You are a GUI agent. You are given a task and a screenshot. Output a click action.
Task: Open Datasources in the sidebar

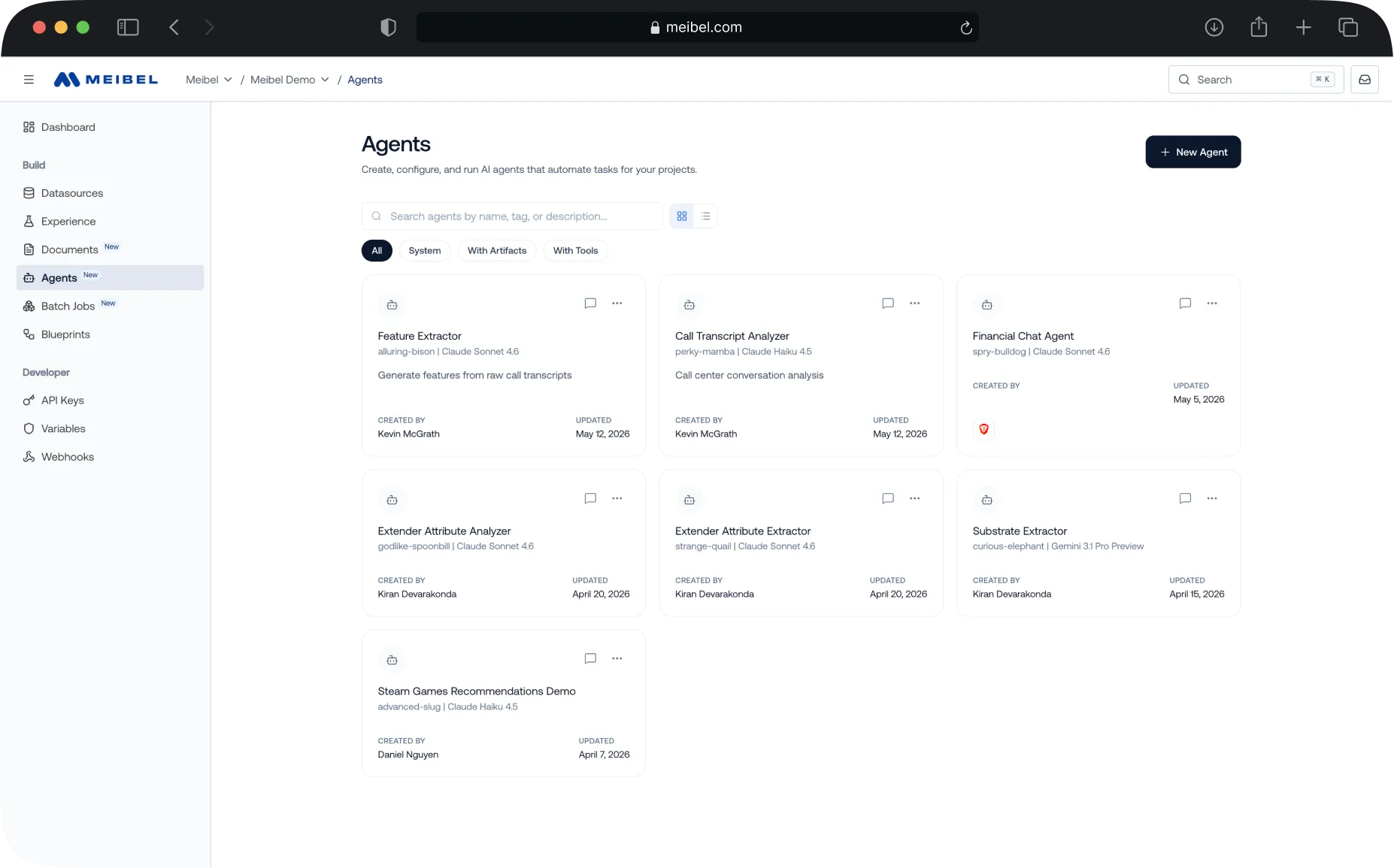pyautogui.click(x=110, y=193)
